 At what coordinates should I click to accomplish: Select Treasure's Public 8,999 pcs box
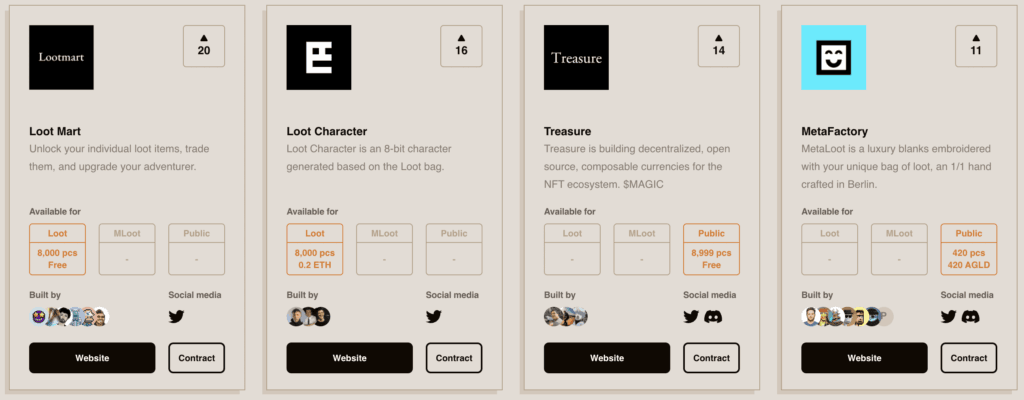tap(711, 249)
